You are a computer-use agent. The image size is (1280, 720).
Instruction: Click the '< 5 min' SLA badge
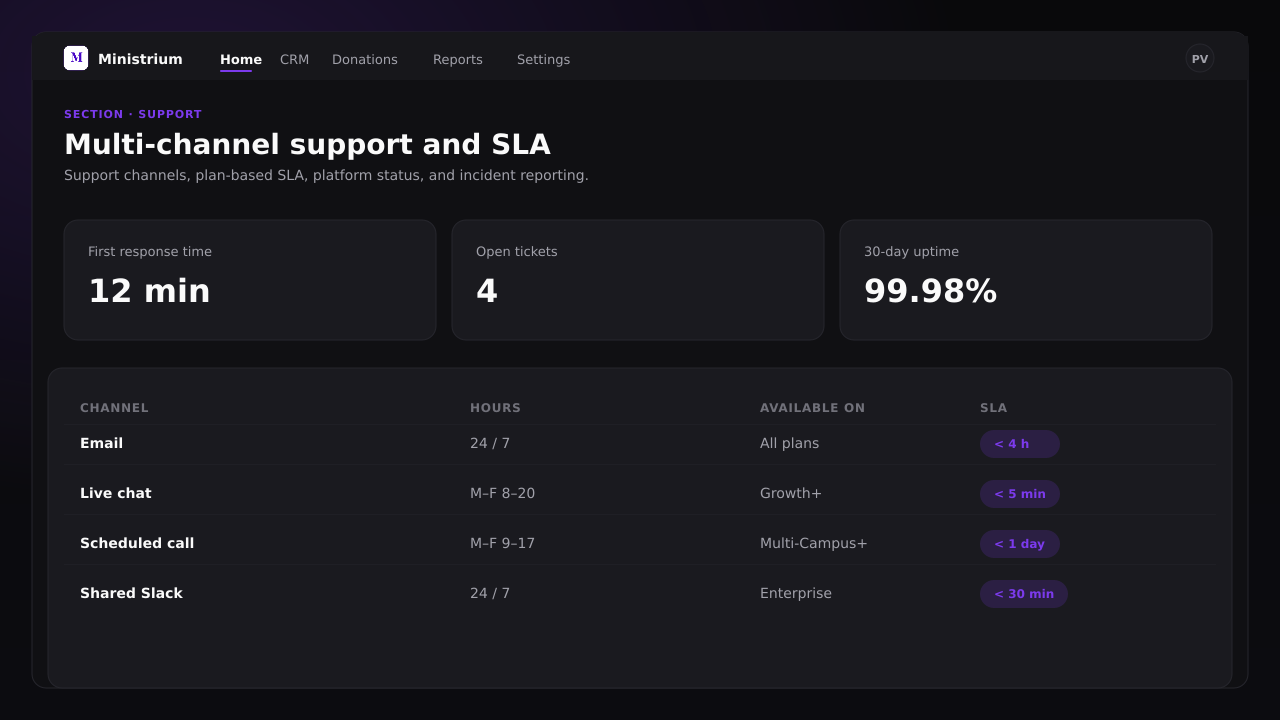point(1019,494)
